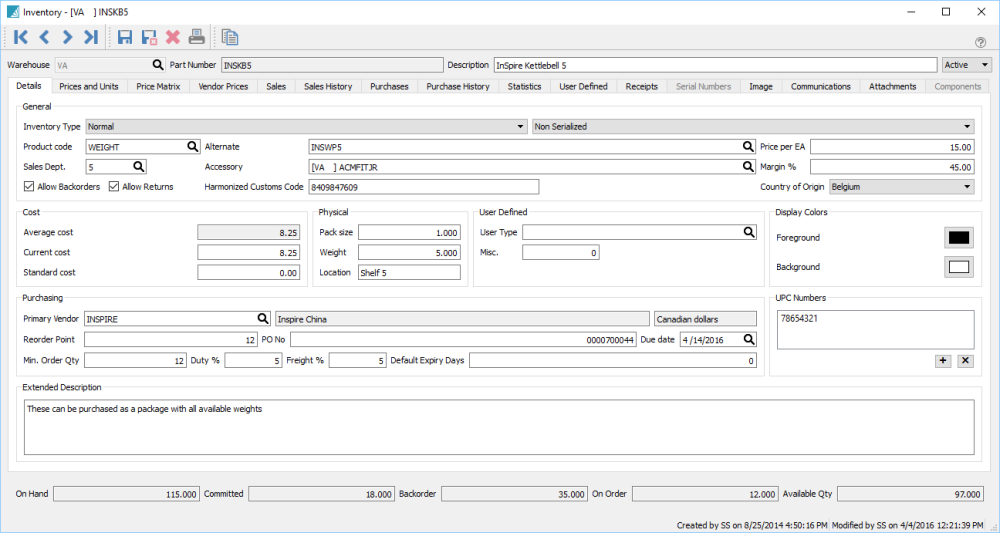Go to the first inventory record

tap(20, 38)
